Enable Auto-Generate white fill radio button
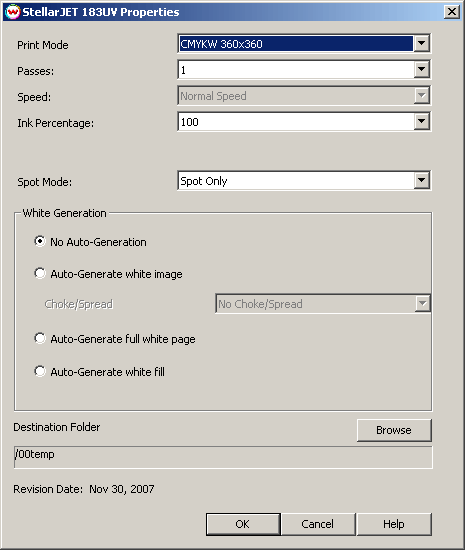 [40, 371]
